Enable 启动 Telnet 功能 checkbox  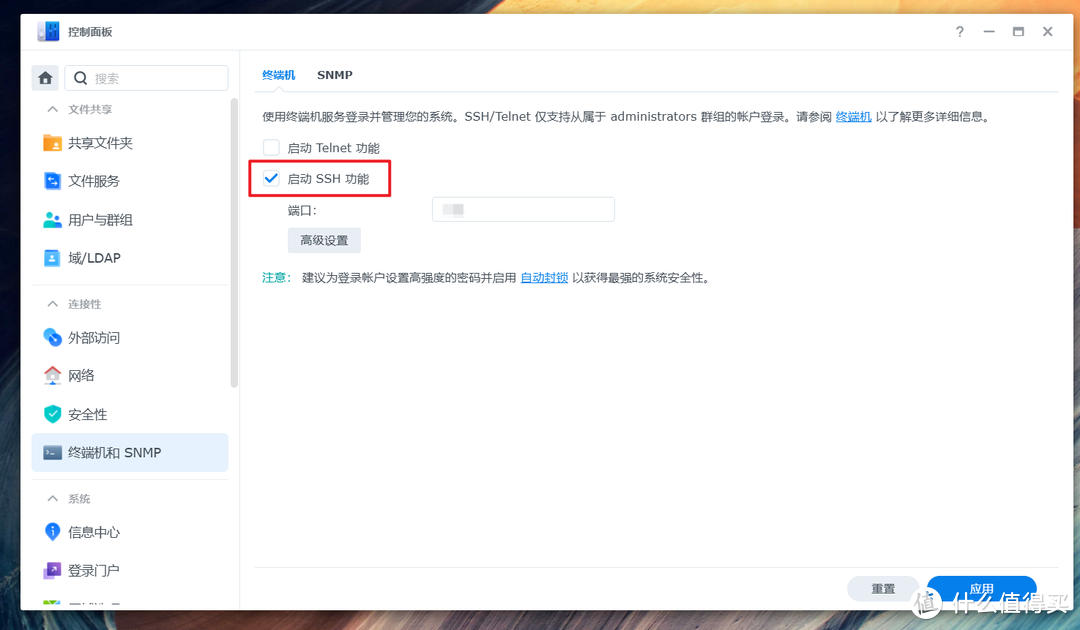(271, 147)
